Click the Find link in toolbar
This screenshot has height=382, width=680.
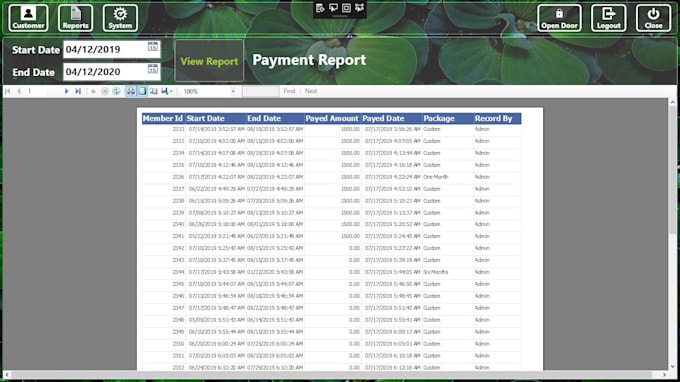pyautogui.click(x=289, y=91)
